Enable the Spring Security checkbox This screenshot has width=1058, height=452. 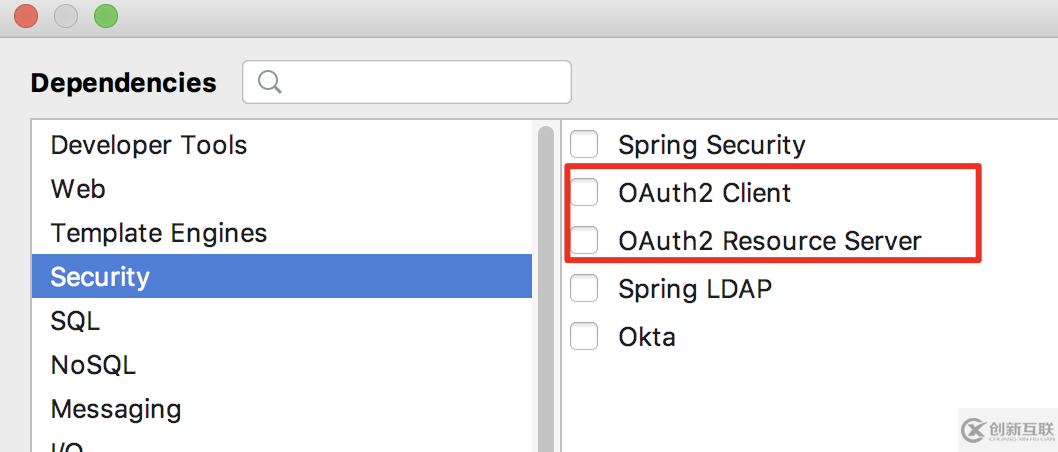pos(584,144)
